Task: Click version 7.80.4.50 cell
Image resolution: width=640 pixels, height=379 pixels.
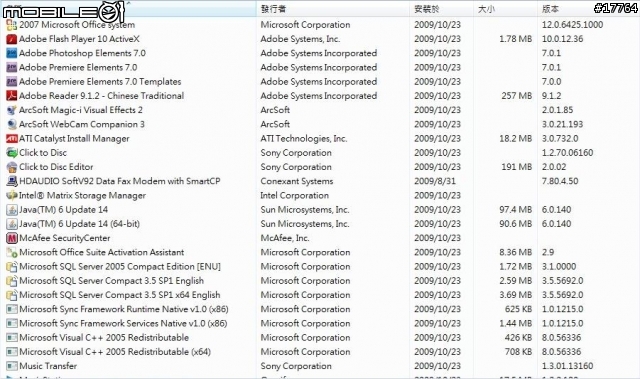Action: coord(560,181)
